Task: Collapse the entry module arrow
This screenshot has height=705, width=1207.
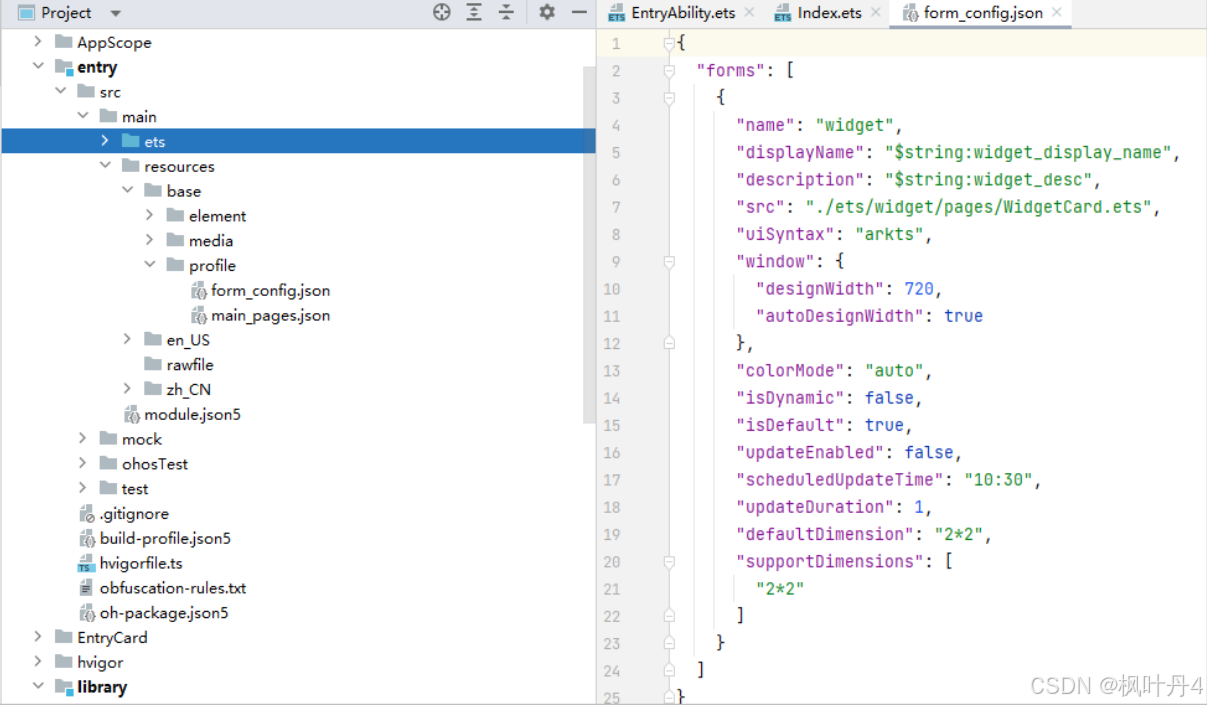Action: coord(38,67)
